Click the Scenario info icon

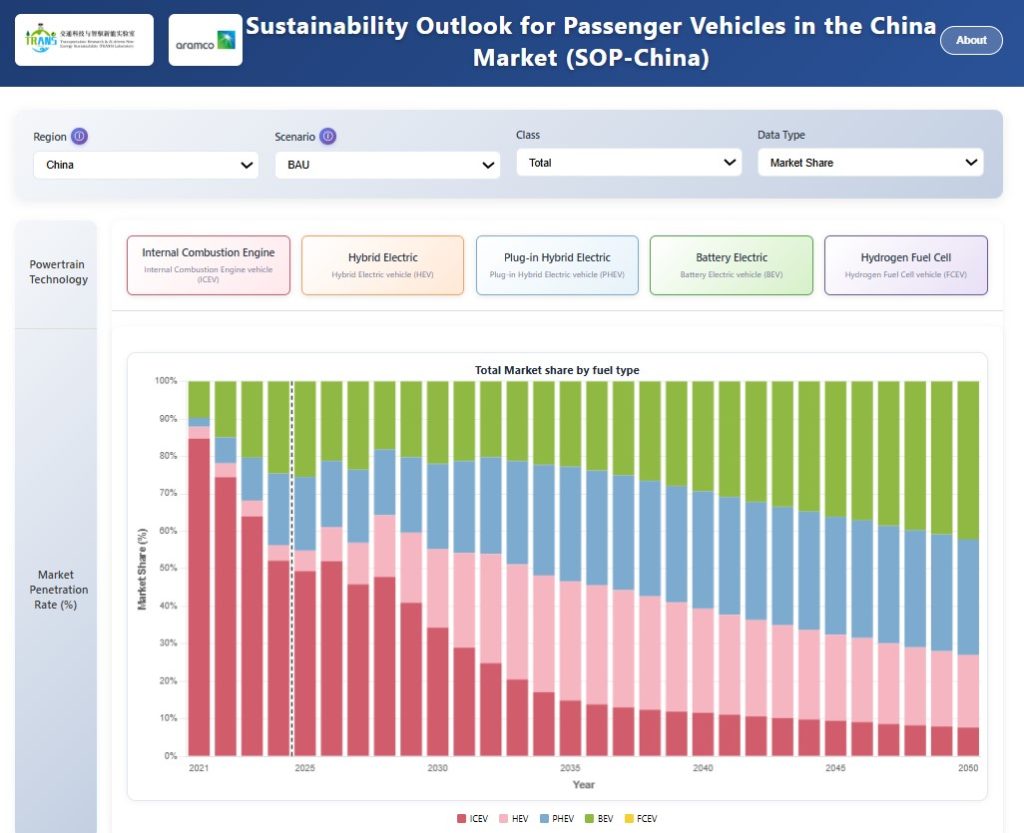click(x=328, y=137)
